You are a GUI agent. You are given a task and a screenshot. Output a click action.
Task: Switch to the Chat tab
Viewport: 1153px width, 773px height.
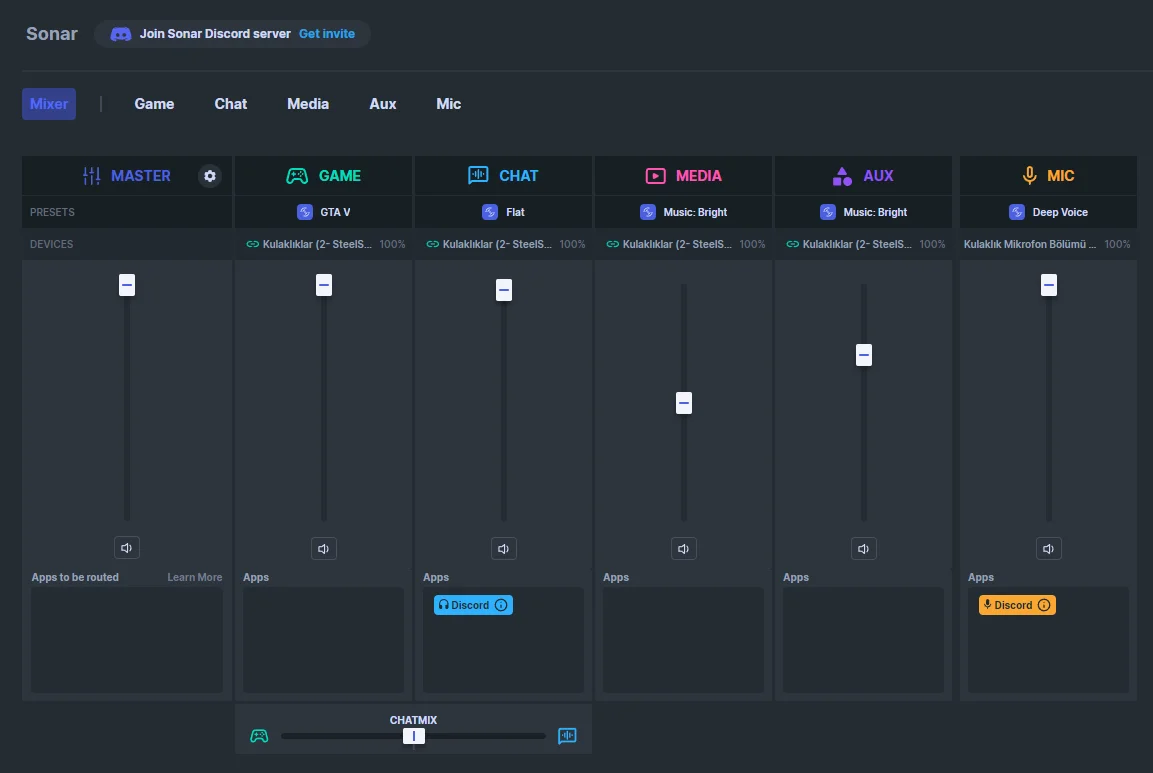pos(231,104)
